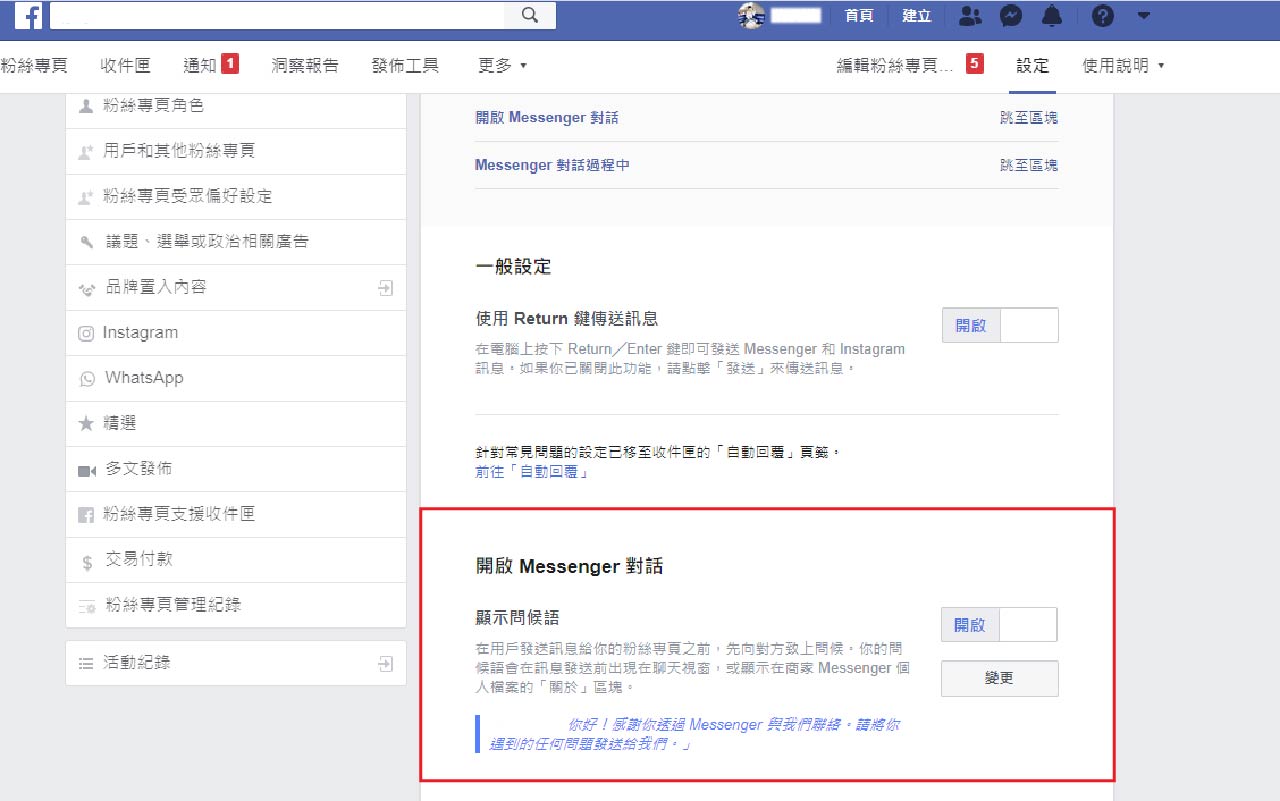
Task: Click the red 5 badge near 編輯粉絲專頁
Action: pyautogui.click(x=975, y=64)
